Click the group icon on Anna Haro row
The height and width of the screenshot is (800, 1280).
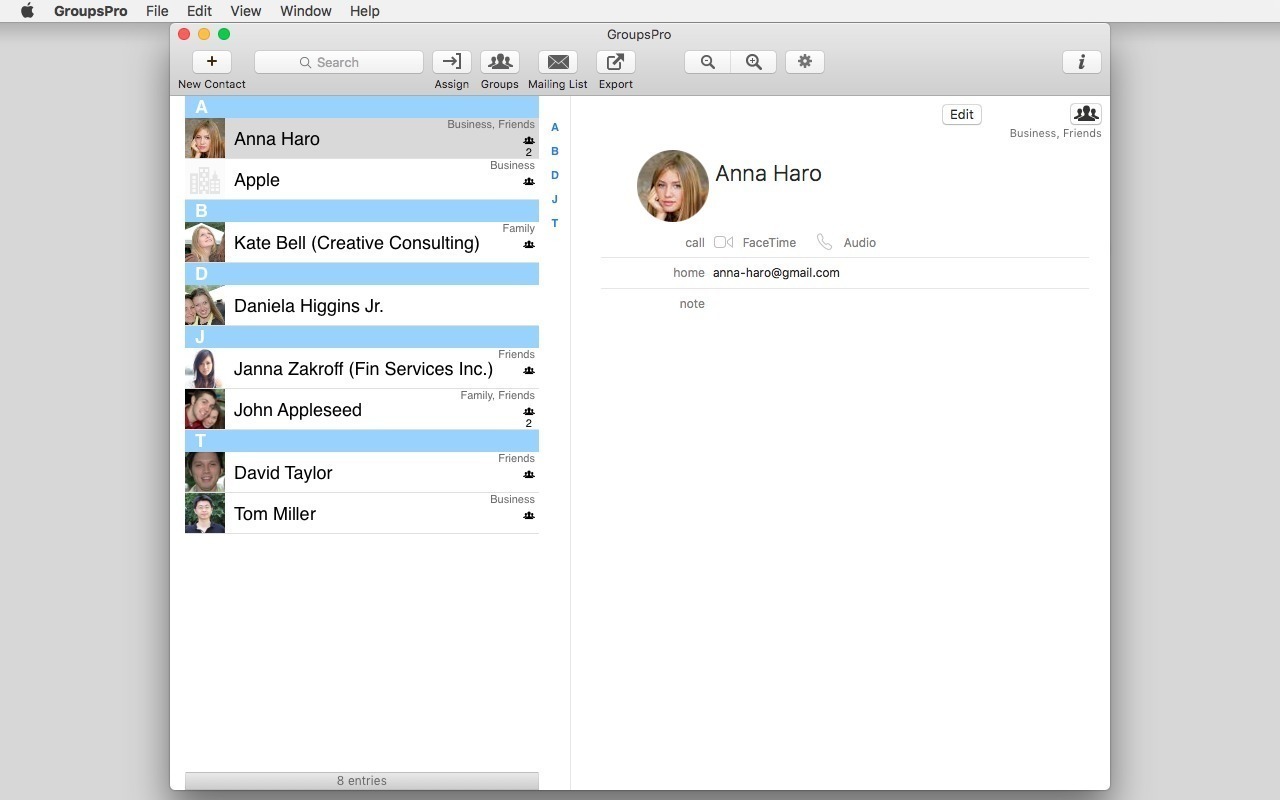529,140
